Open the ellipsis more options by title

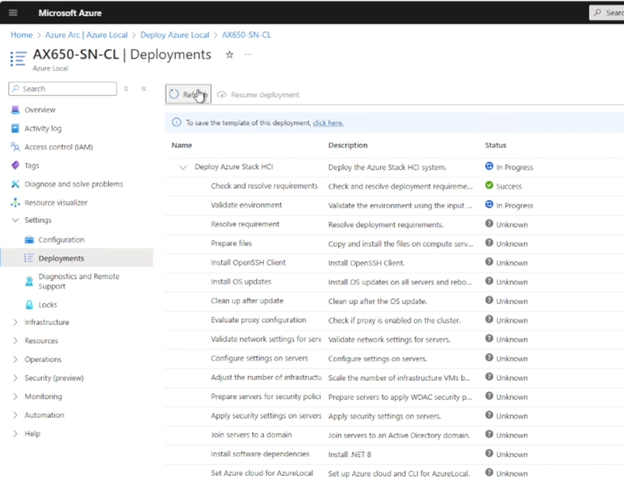[x=248, y=54]
